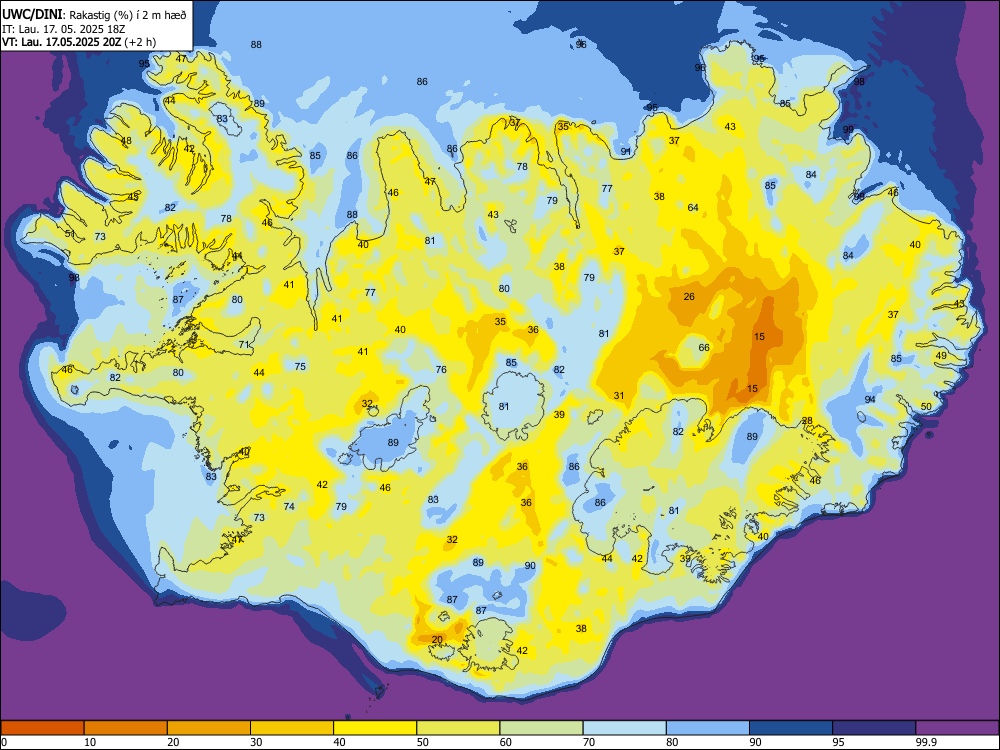Image resolution: width=1000 pixels, height=750 pixels.
Task: Click the purple swatch right of 99.9
Action: pos(957,728)
